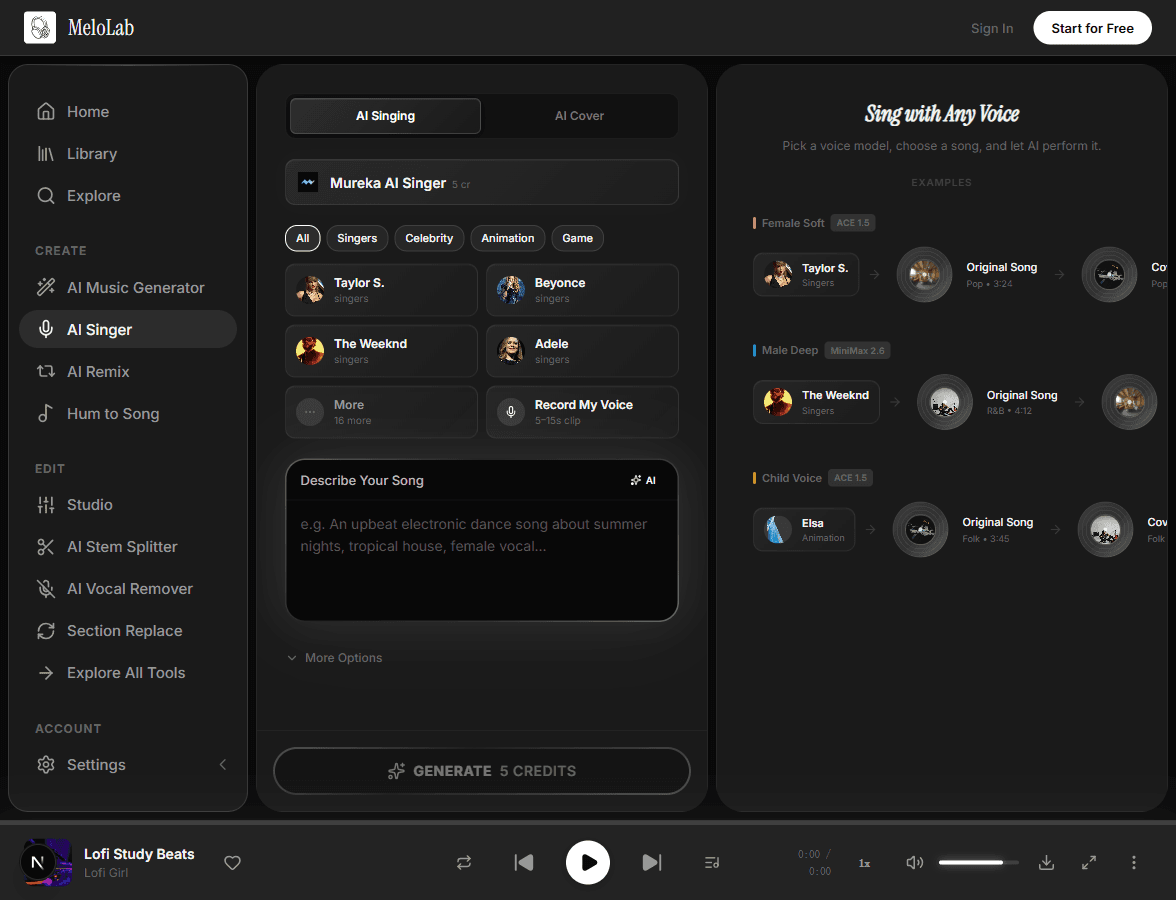Click AI sparkle button in Describe Your Song

coord(643,481)
